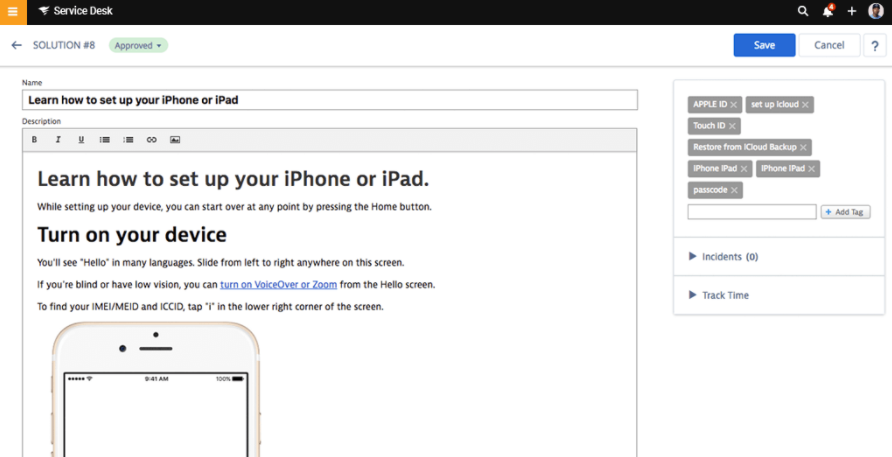Insert a hyperlink
The height and width of the screenshot is (457, 892).
[x=151, y=139]
